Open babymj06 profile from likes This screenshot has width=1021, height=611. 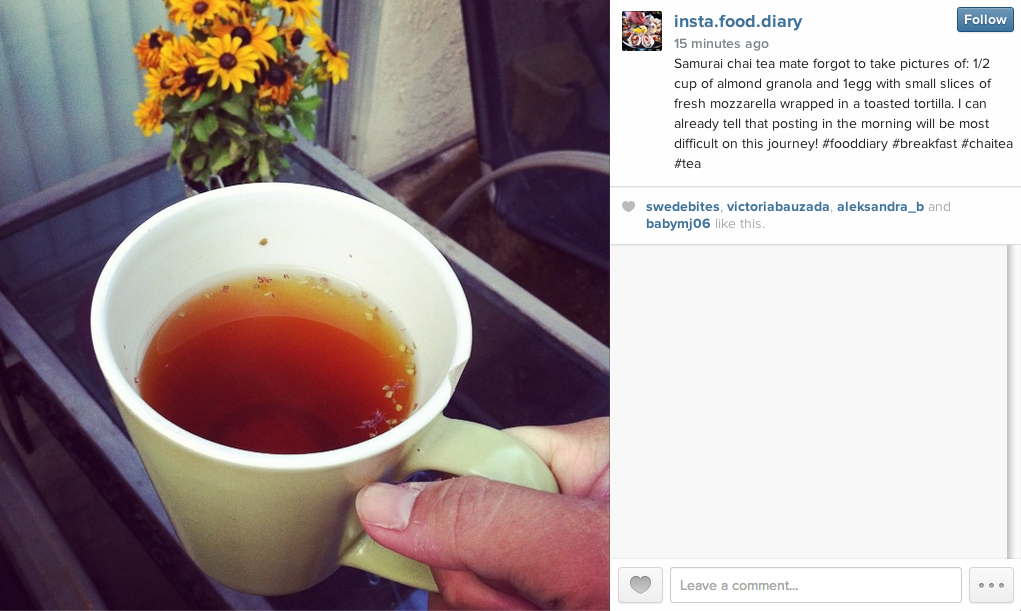(x=678, y=223)
